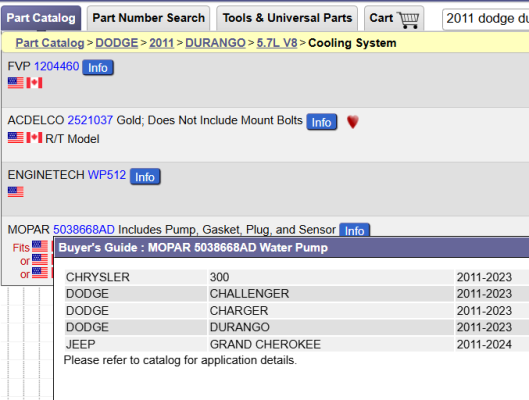Click Cooling System breadcrumb text

[352, 43]
